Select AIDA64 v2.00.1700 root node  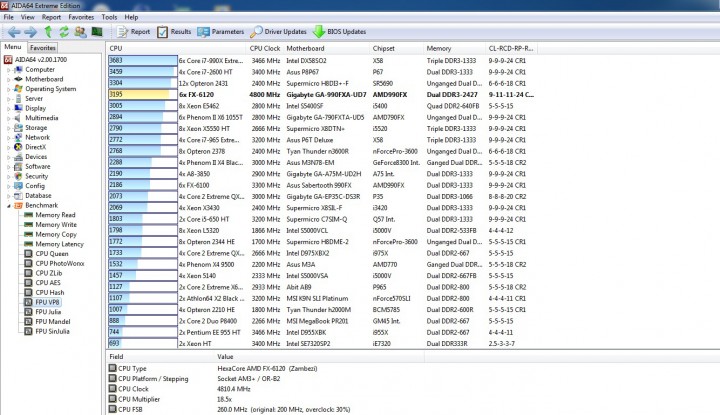tap(35, 60)
